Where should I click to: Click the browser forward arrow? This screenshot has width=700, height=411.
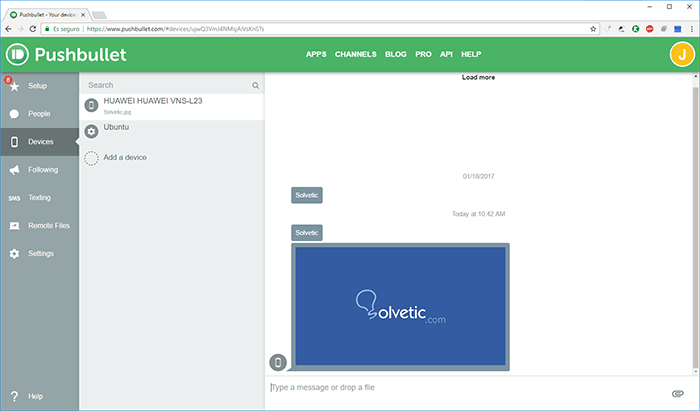21,29
